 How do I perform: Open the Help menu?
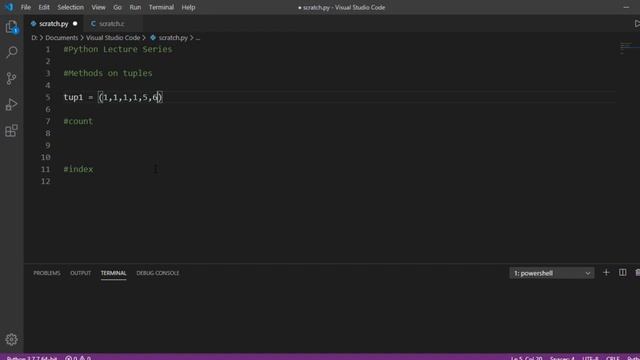(x=188, y=7)
